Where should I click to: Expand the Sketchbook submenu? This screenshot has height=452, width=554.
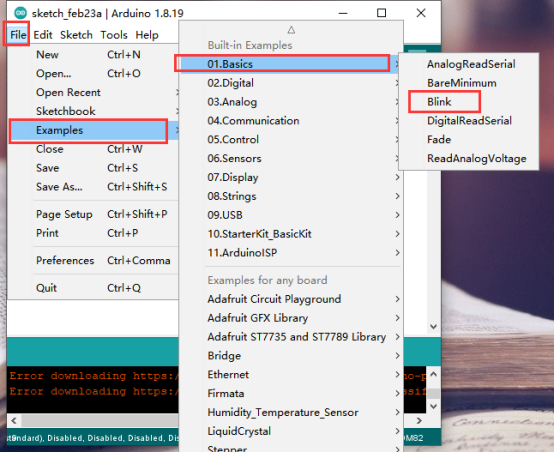(93, 111)
